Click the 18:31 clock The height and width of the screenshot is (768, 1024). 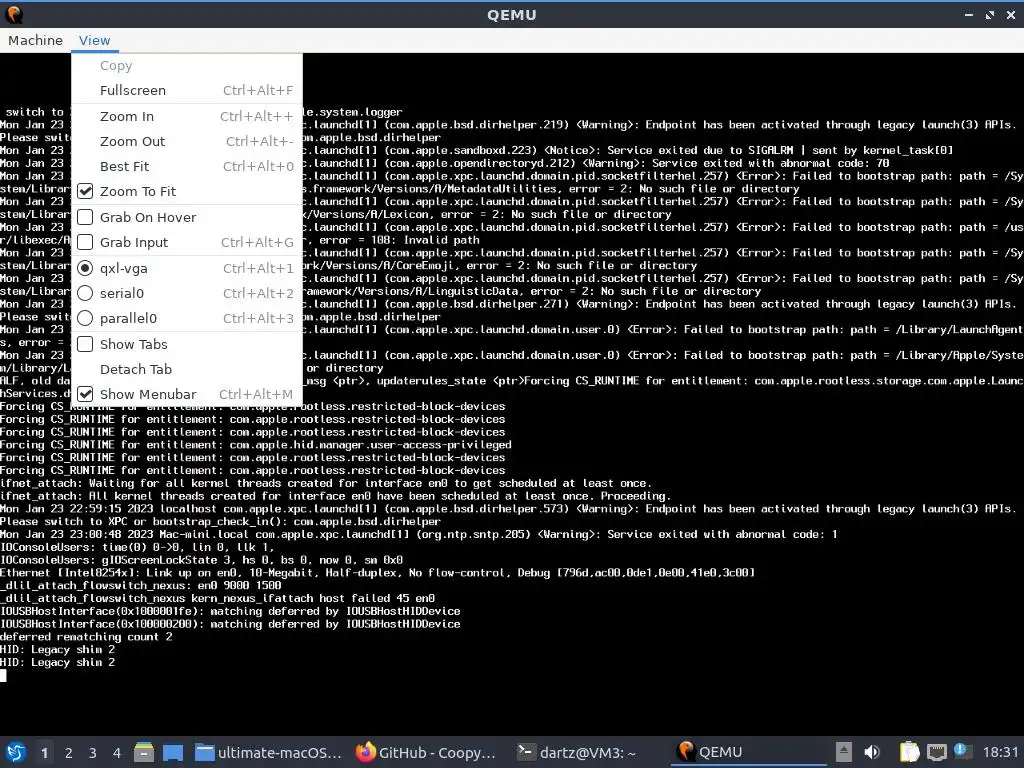tap(1000, 752)
